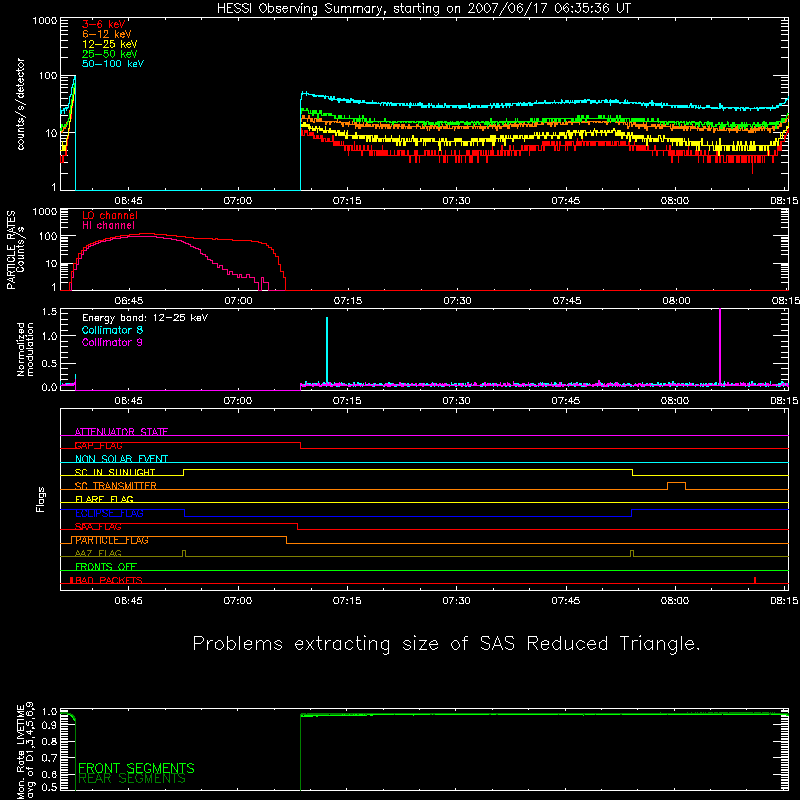Click the SAS Reduced Triangle problem message

(x=446, y=644)
